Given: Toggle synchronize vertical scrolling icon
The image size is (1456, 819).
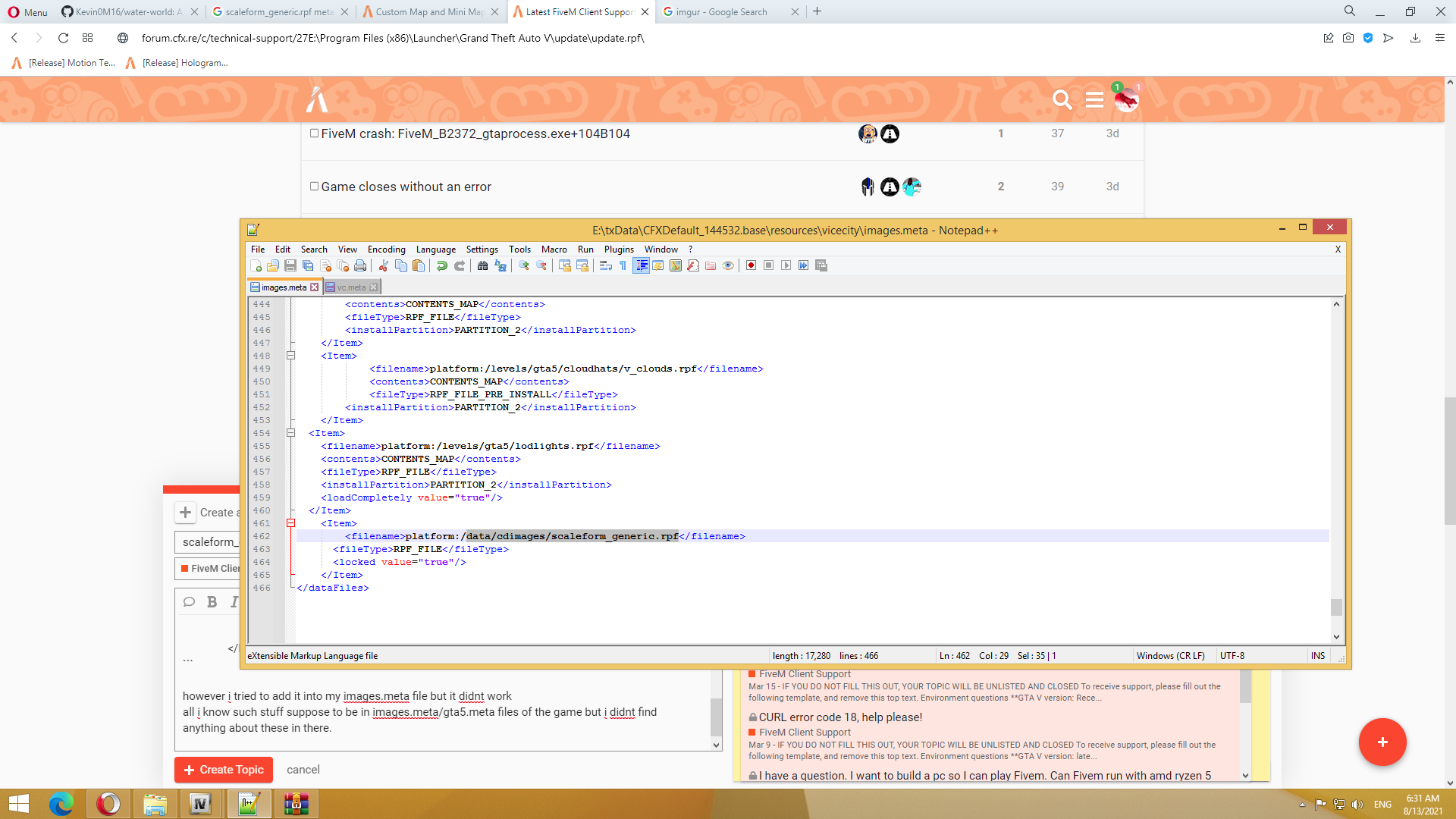Looking at the screenshot, I should coord(564,265).
